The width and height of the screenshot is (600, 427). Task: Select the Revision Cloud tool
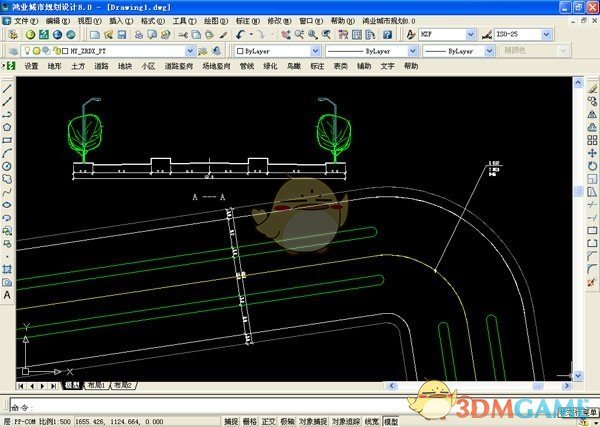(x=7, y=179)
